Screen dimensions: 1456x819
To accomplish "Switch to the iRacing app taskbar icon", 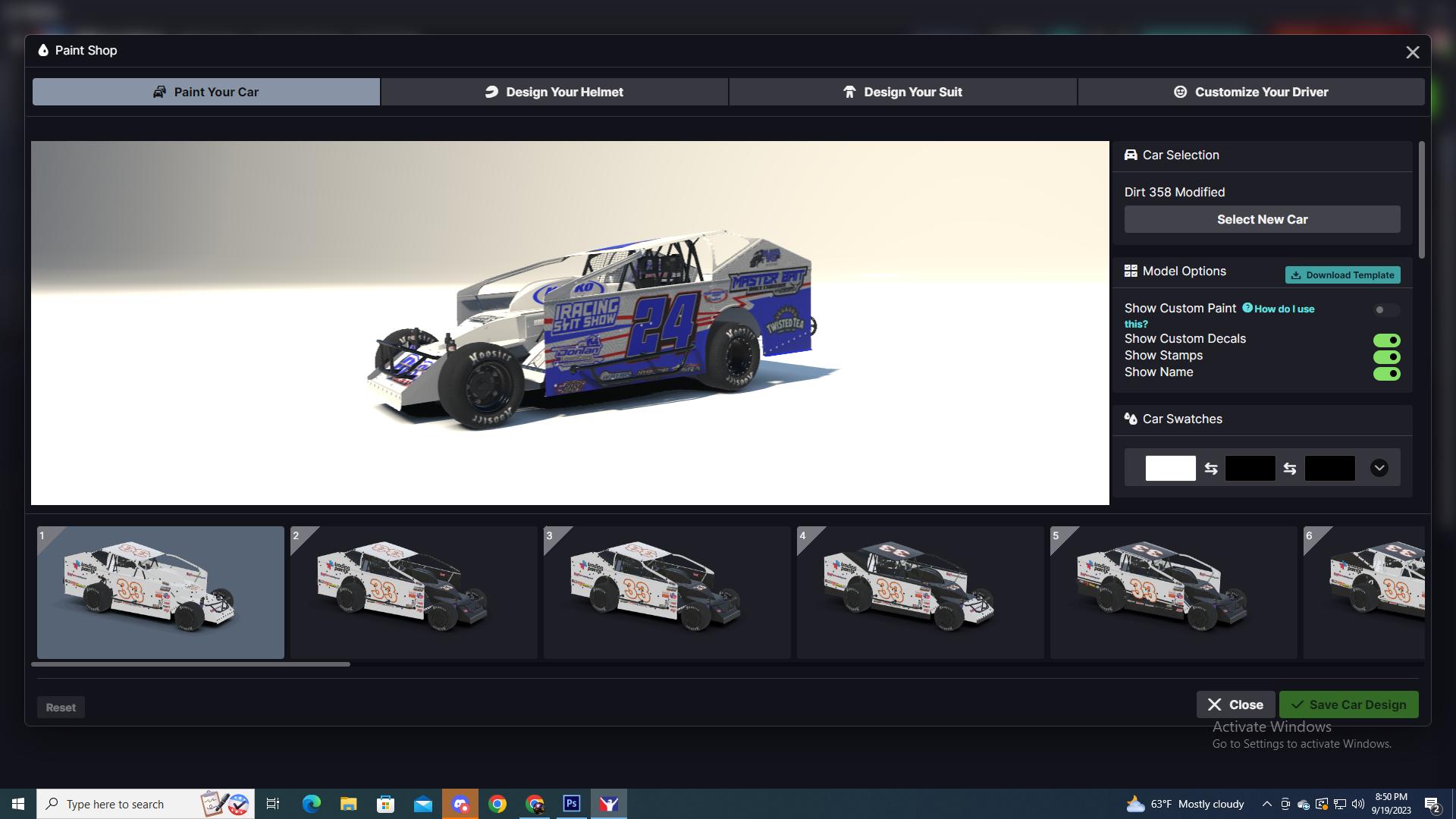I will (x=609, y=804).
